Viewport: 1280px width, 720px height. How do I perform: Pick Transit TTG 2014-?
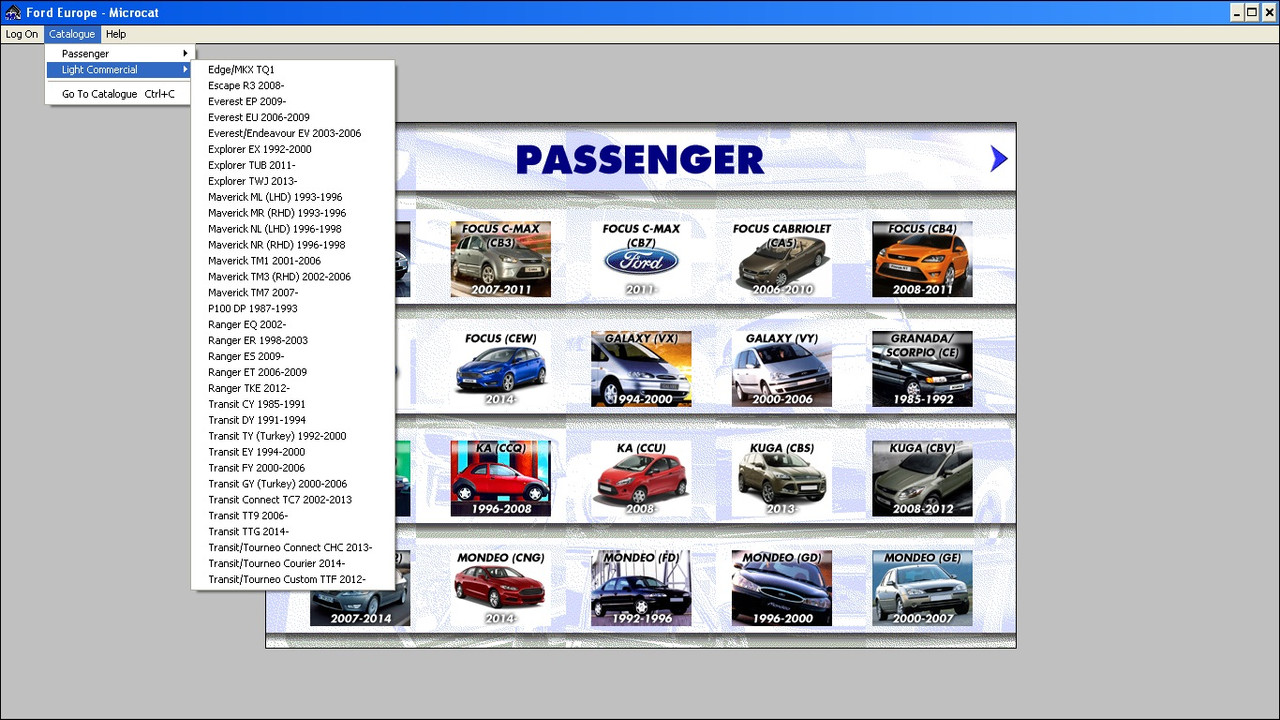click(293, 532)
